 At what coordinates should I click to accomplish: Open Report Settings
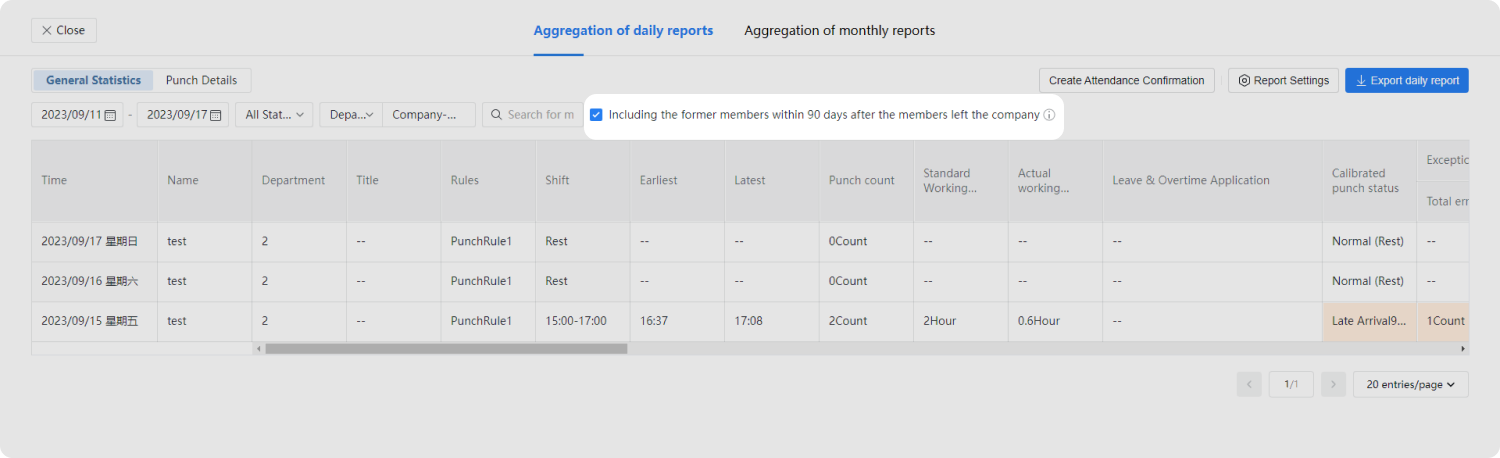point(1283,80)
